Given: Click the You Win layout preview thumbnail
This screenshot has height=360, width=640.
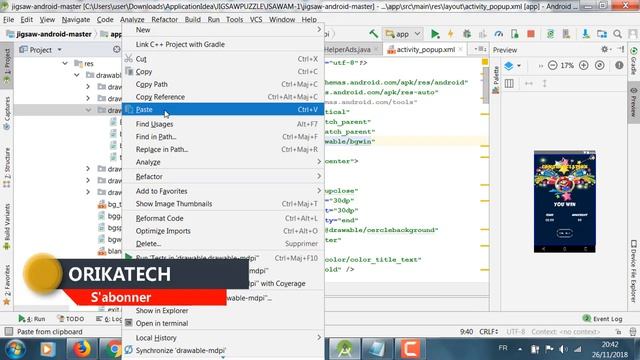Looking at the screenshot, I should click(x=564, y=201).
